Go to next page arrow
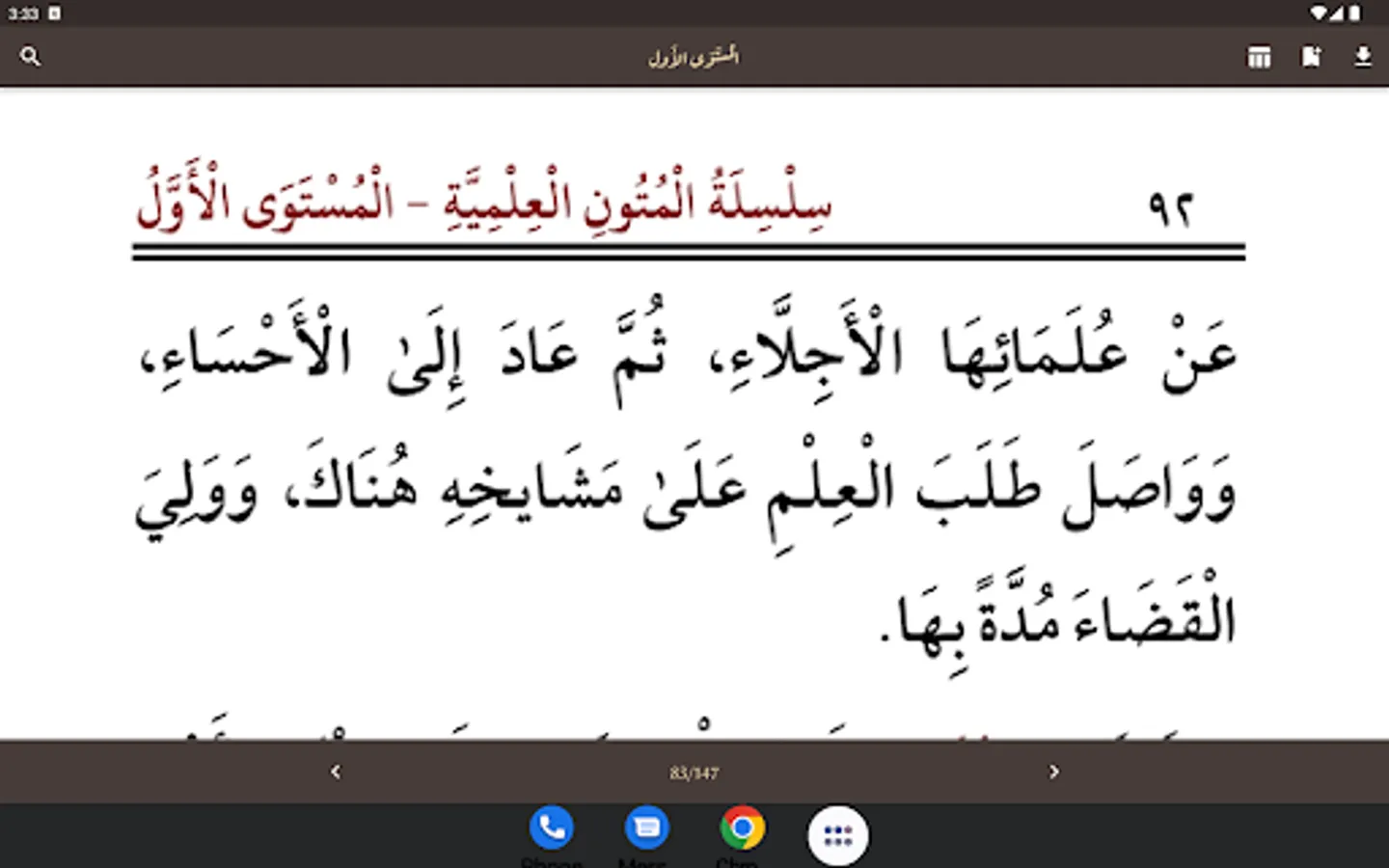This screenshot has height=868, width=1389. 1053,772
